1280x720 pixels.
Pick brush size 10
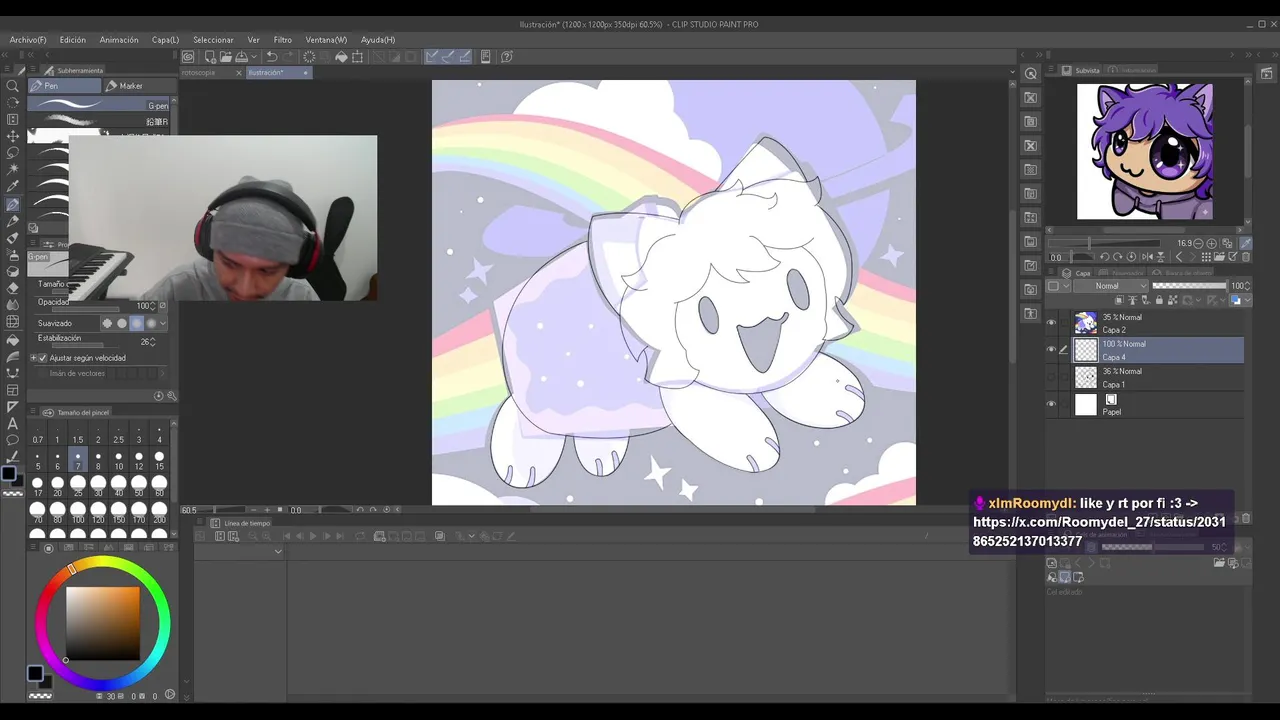118,461
